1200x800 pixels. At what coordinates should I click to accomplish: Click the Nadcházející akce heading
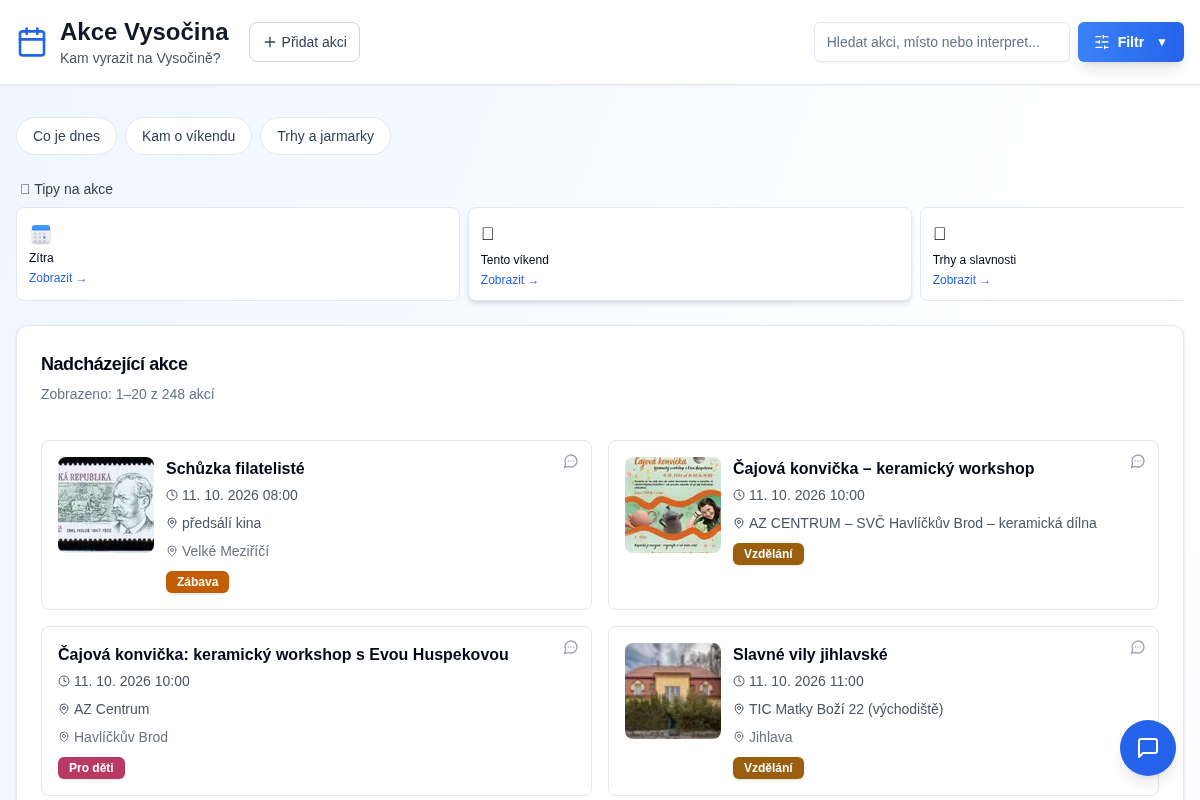click(114, 364)
